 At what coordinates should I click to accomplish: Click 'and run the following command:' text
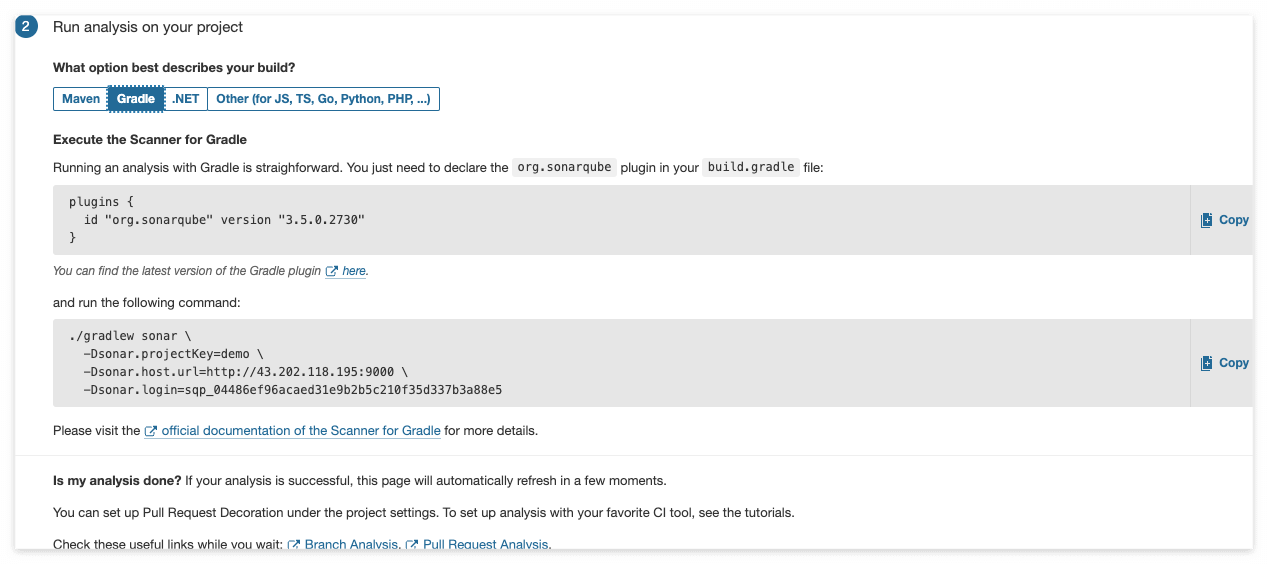pyautogui.click(x=147, y=302)
